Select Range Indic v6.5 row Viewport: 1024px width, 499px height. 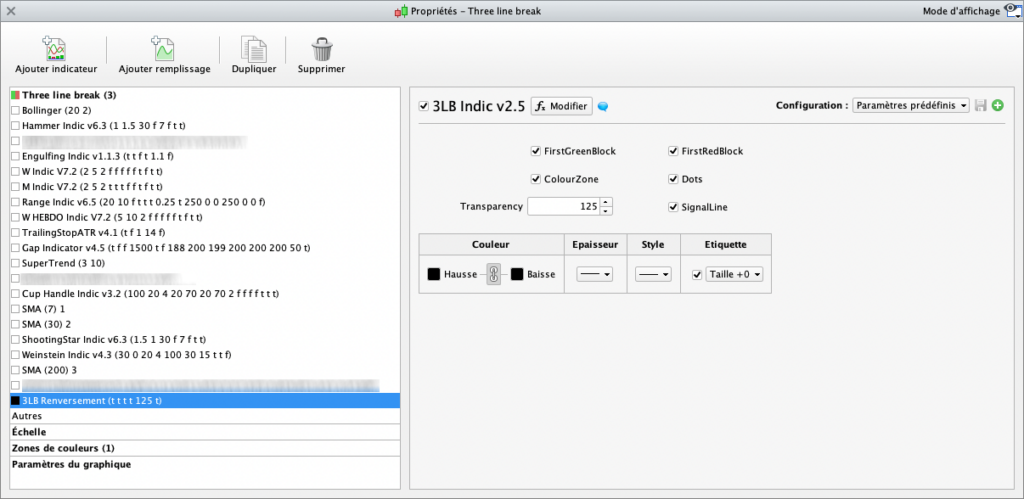pyautogui.click(x=204, y=202)
